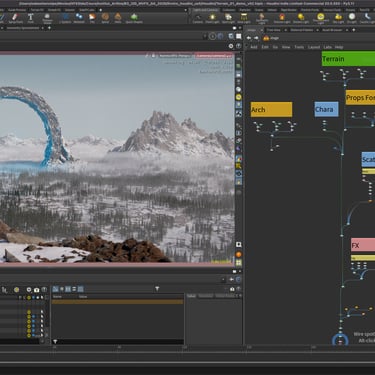Image resolution: width=375 pixels, height=375 pixels.
Task: Open the perspective view dropdown in viewport
Action: 174,56
